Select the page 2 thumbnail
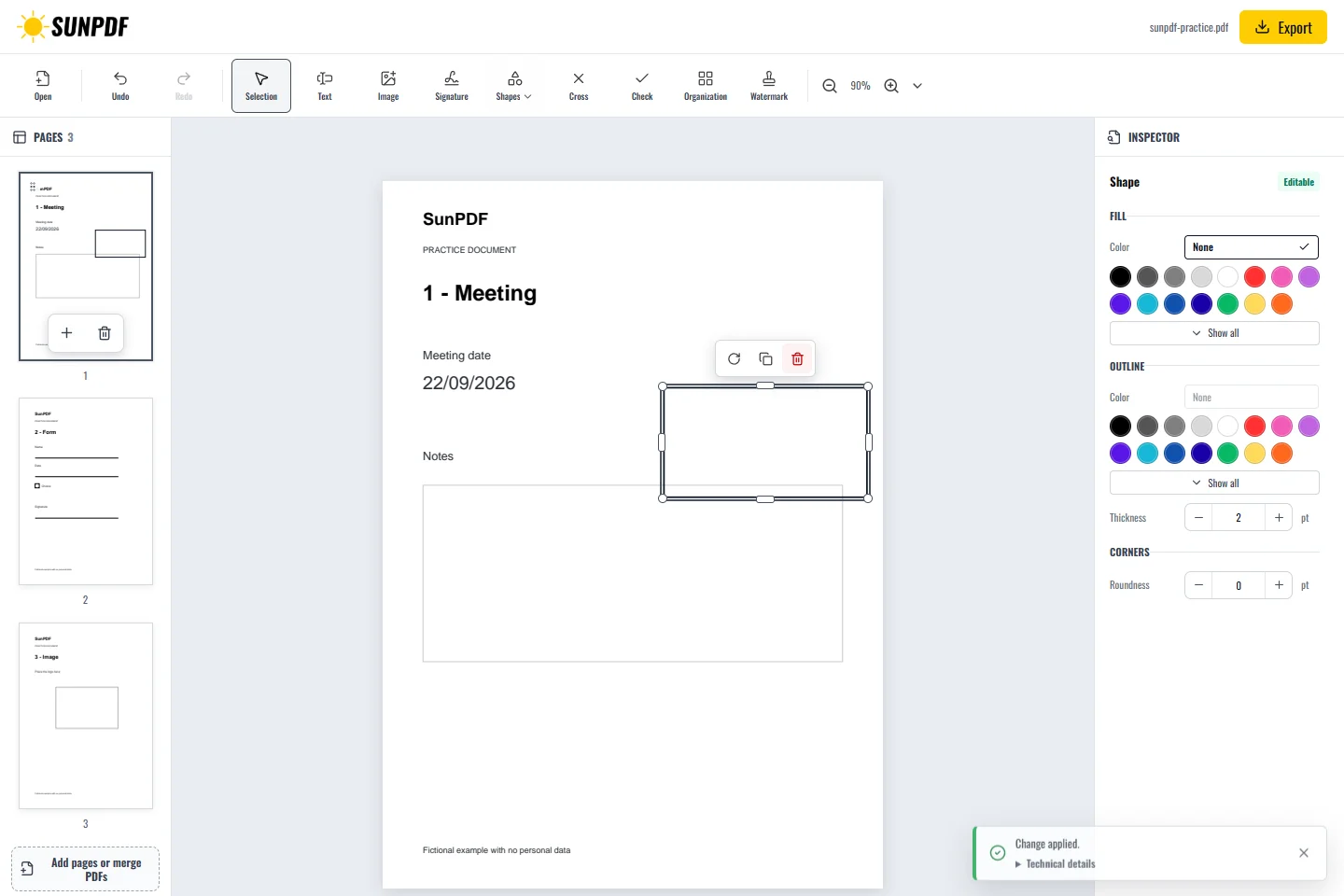The height and width of the screenshot is (896, 1344). tap(86, 492)
